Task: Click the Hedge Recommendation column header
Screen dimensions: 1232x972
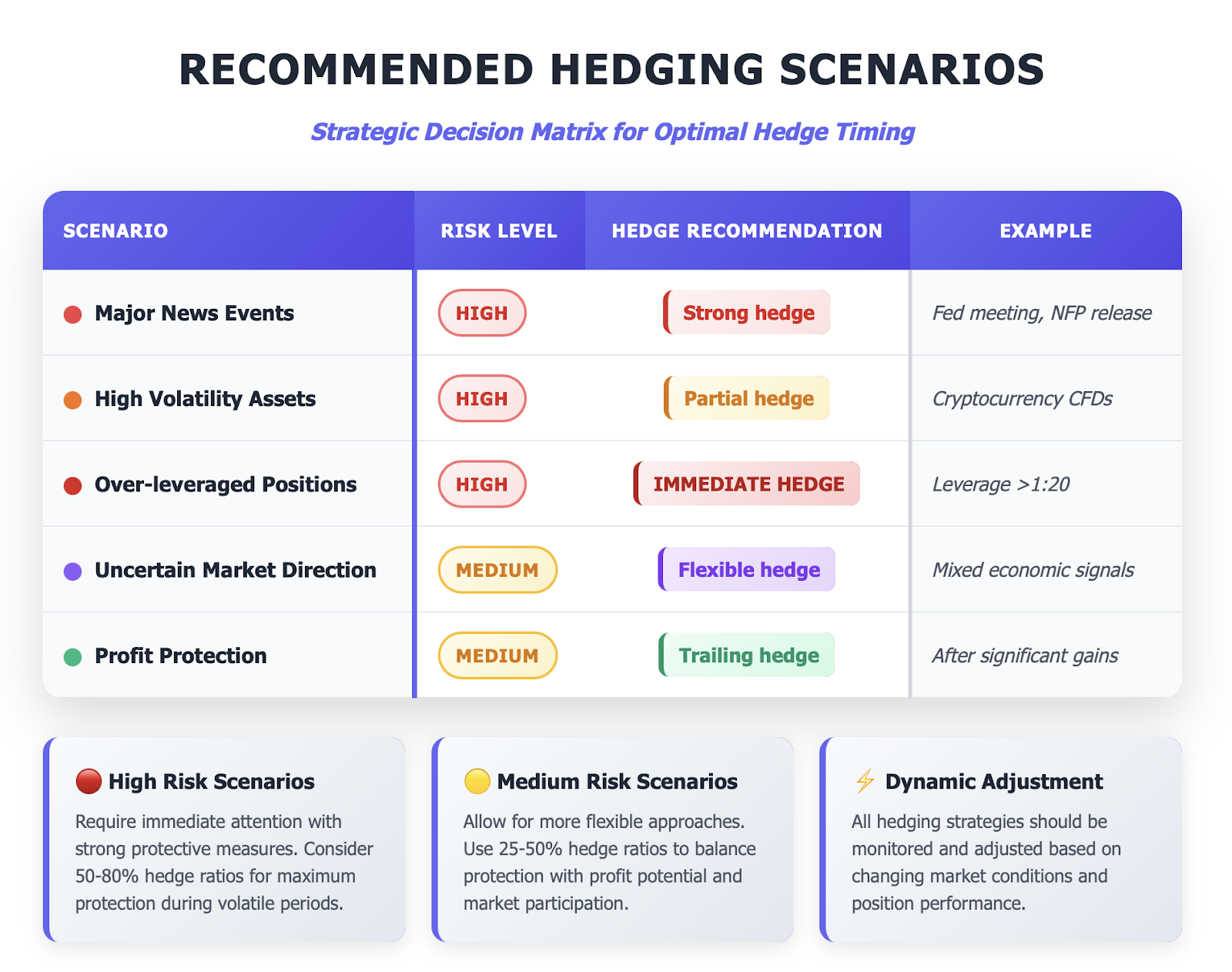Action: point(747,231)
